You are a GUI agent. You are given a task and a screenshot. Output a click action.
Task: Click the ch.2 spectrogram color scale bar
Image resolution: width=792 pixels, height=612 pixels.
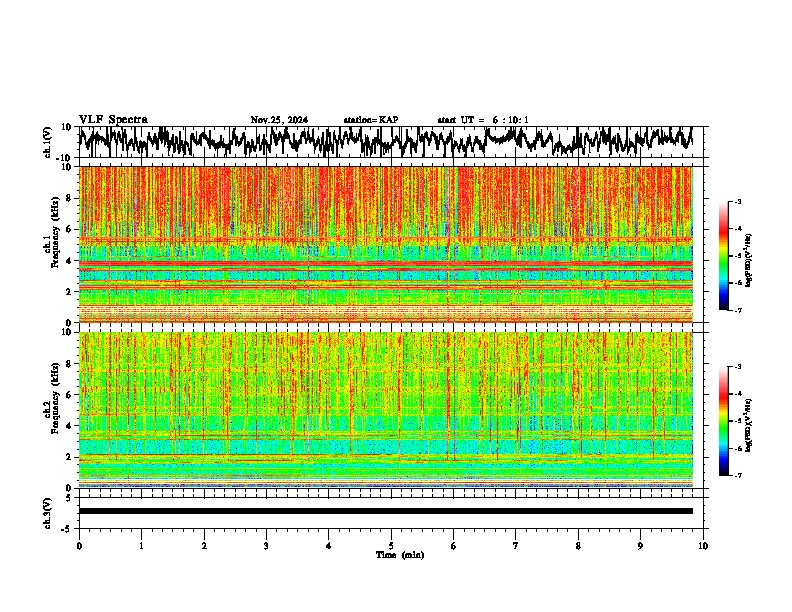point(723,421)
